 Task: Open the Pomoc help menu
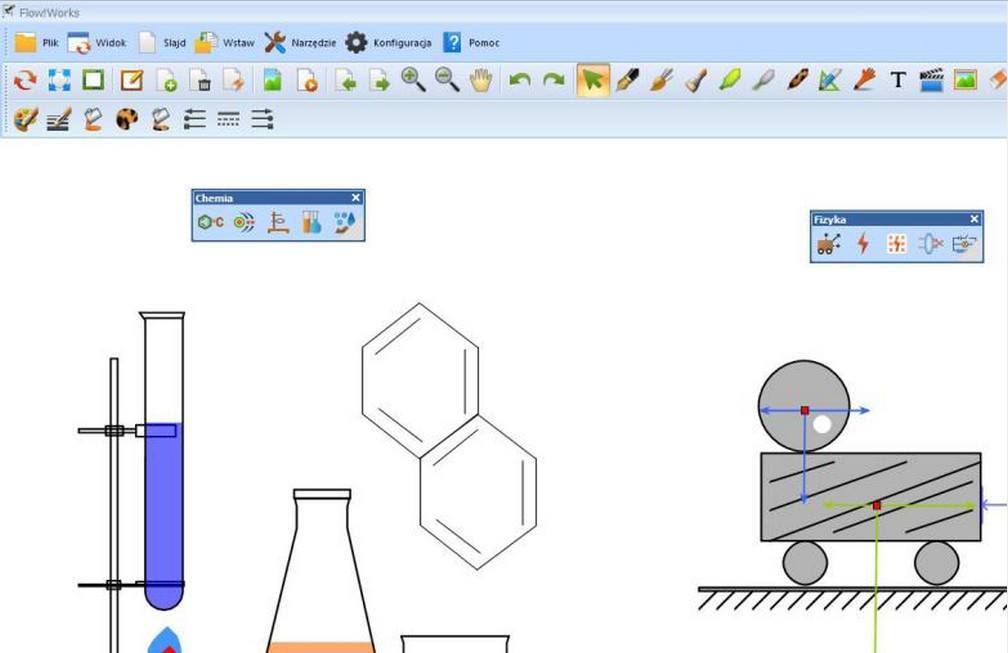471,43
